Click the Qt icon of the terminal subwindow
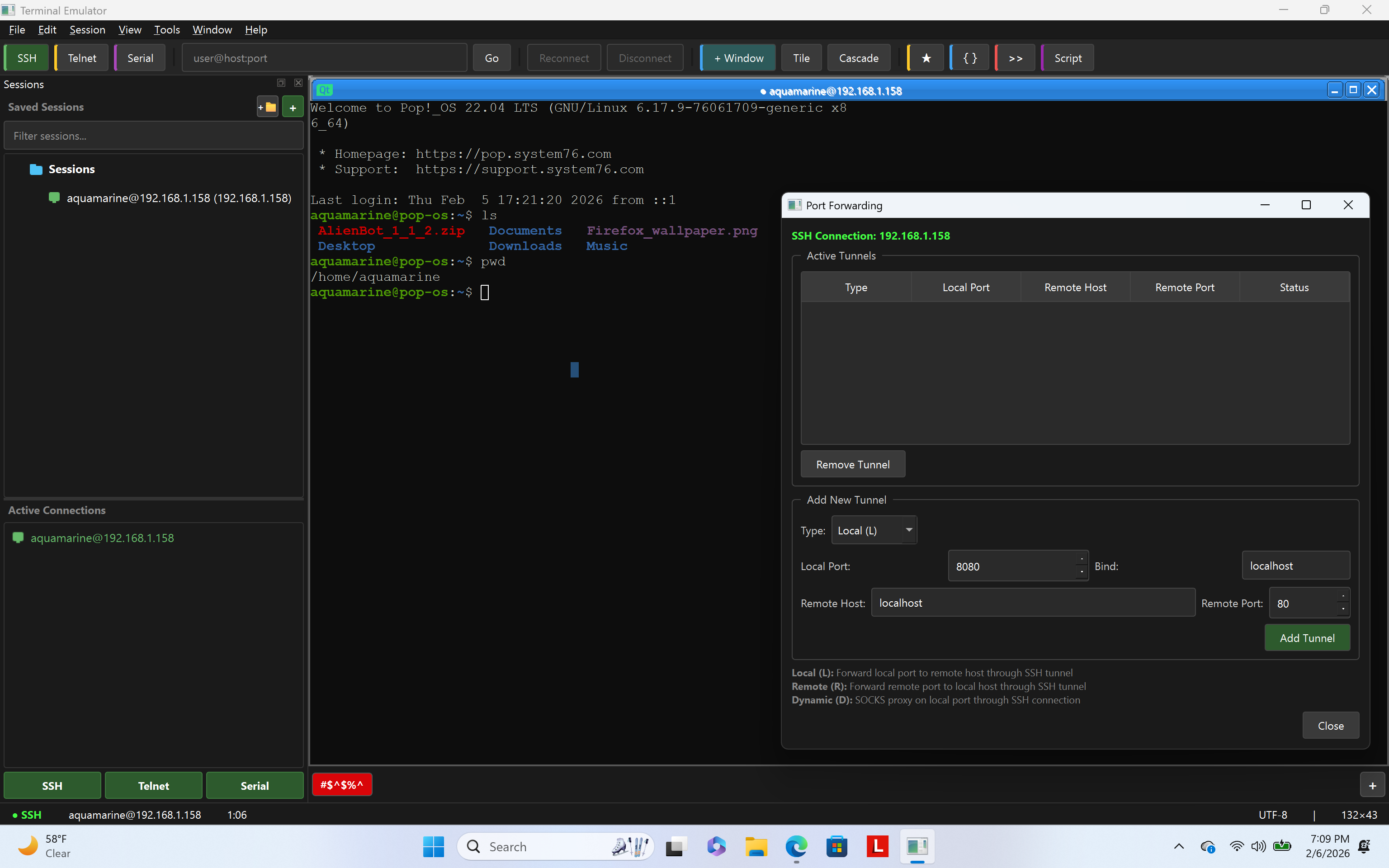Image resolution: width=1389 pixels, height=868 pixels. 324,90
